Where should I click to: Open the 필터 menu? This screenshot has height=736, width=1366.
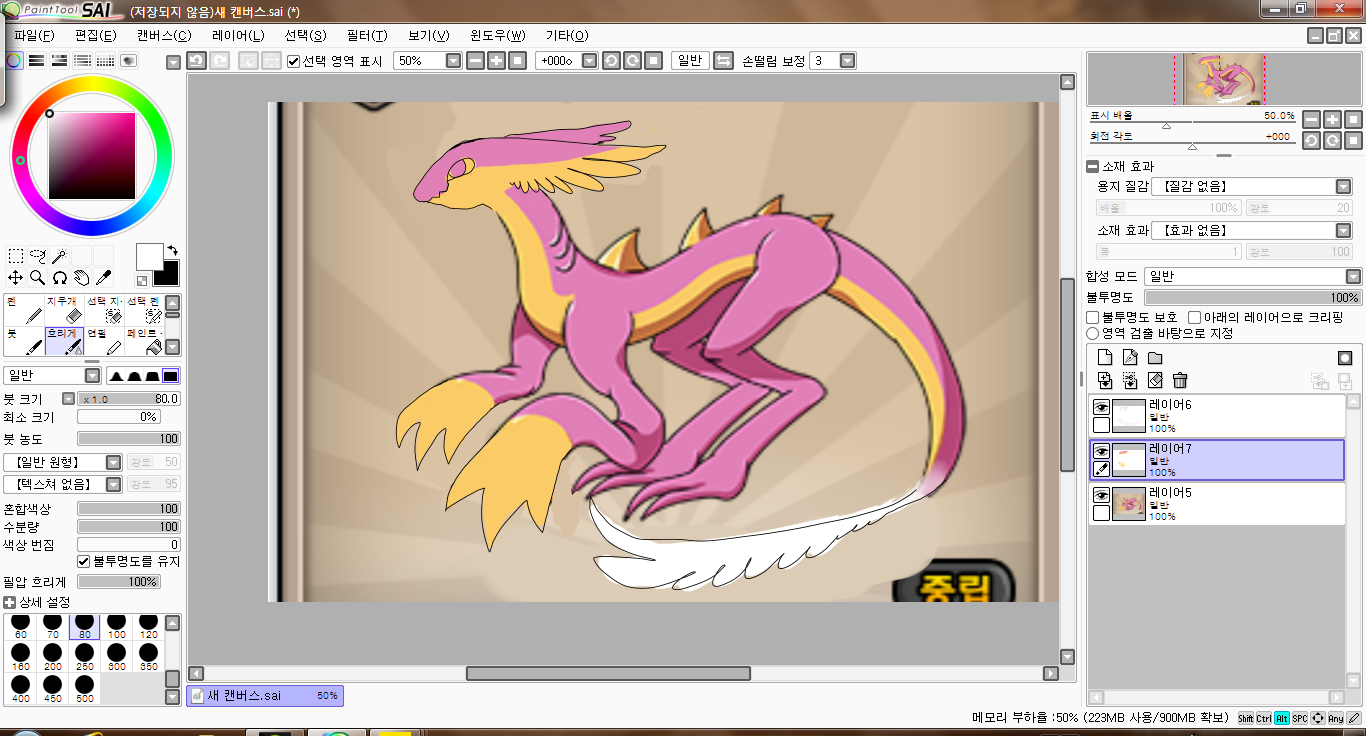(x=366, y=36)
